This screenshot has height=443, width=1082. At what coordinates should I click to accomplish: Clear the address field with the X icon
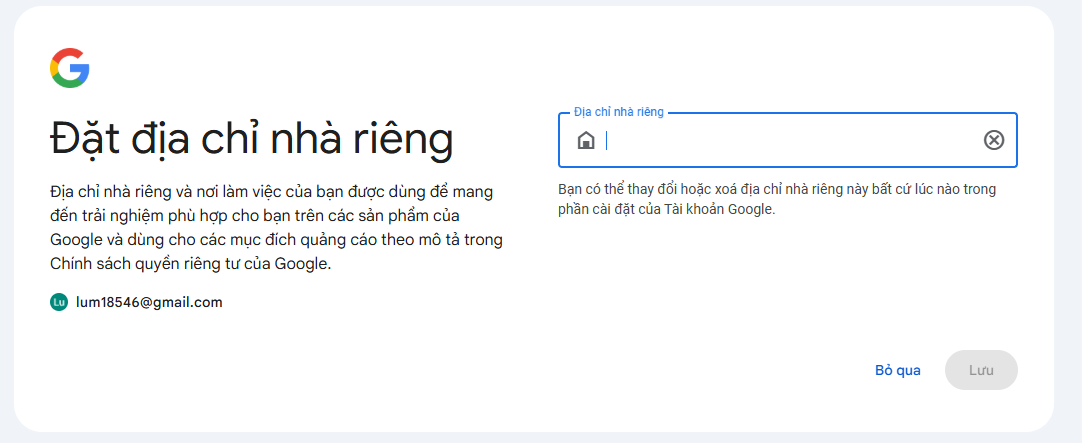(x=993, y=140)
